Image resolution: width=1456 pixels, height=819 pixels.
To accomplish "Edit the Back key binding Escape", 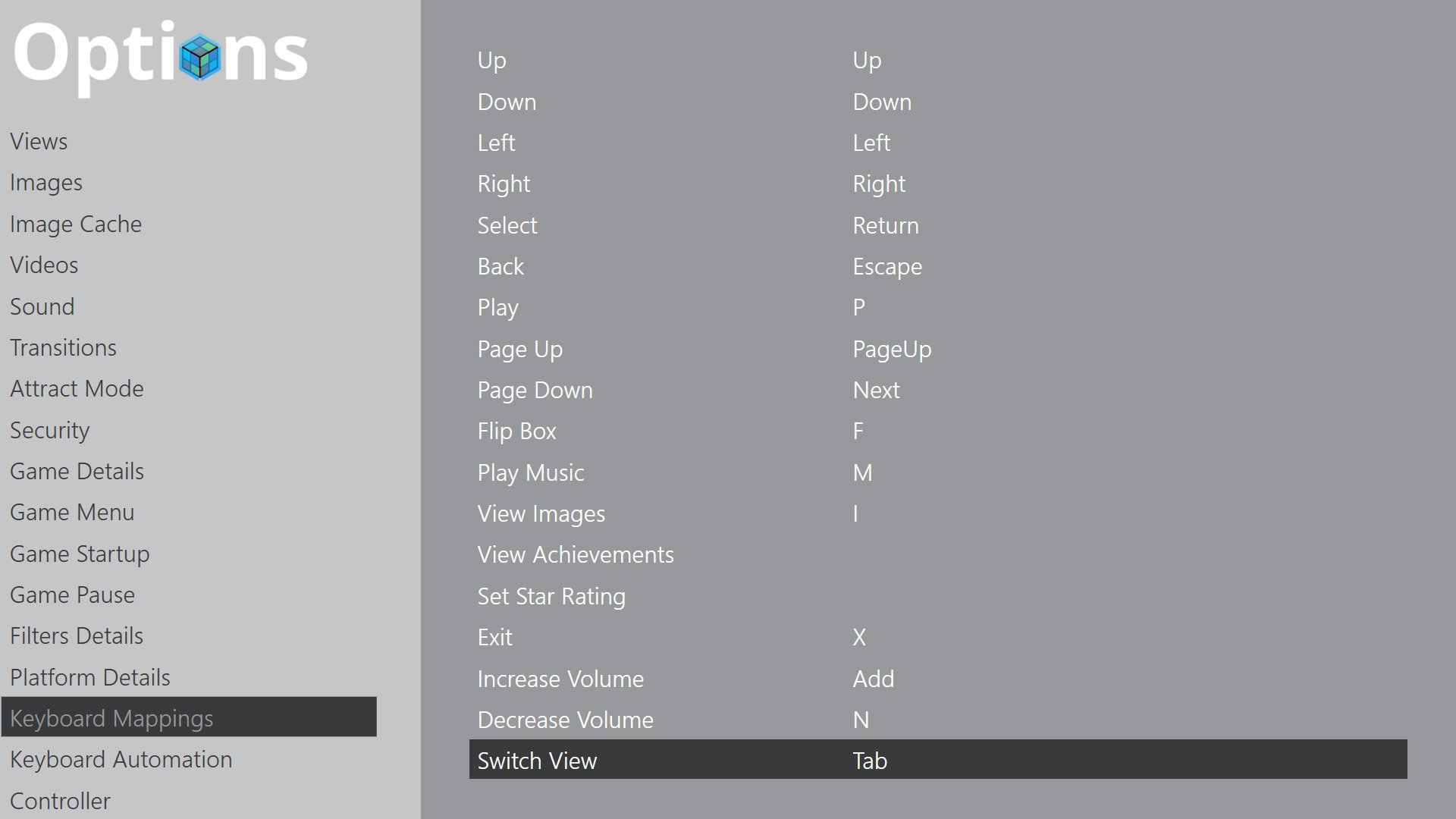I will tap(887, 267).
